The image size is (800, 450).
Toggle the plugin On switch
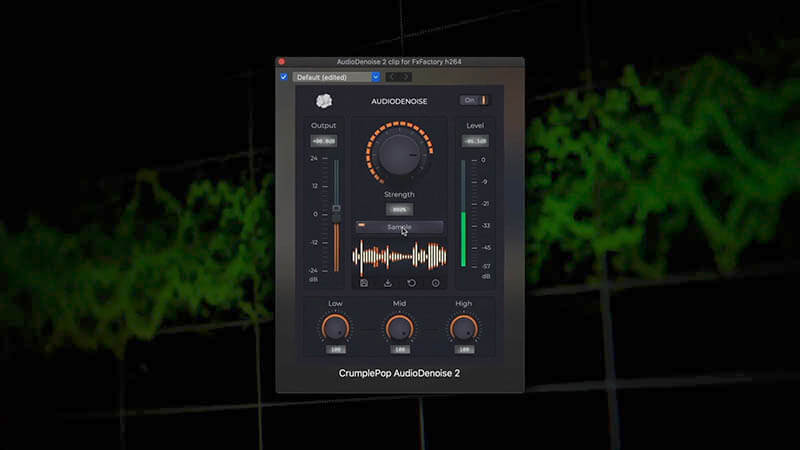[474, 100]
